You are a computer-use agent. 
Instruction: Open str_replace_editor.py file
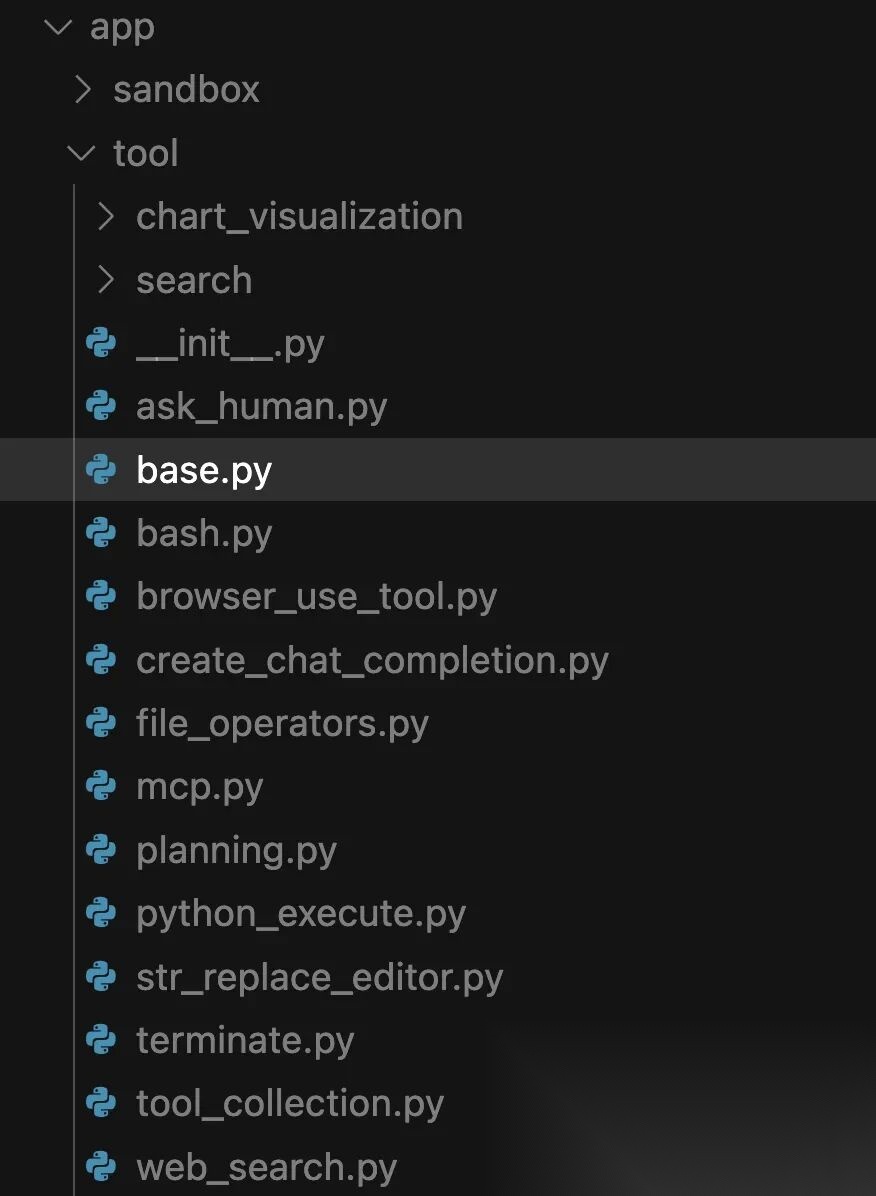(319, 977)
